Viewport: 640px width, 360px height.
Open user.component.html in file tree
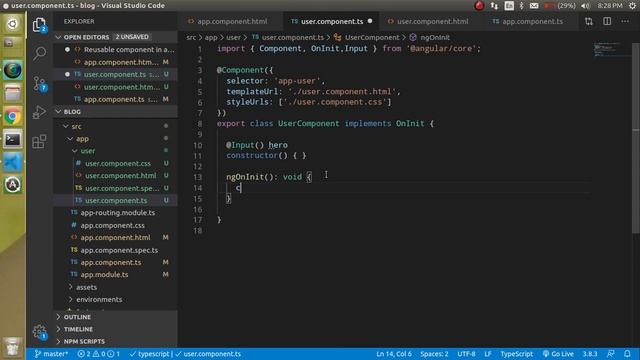coord(116,176)
